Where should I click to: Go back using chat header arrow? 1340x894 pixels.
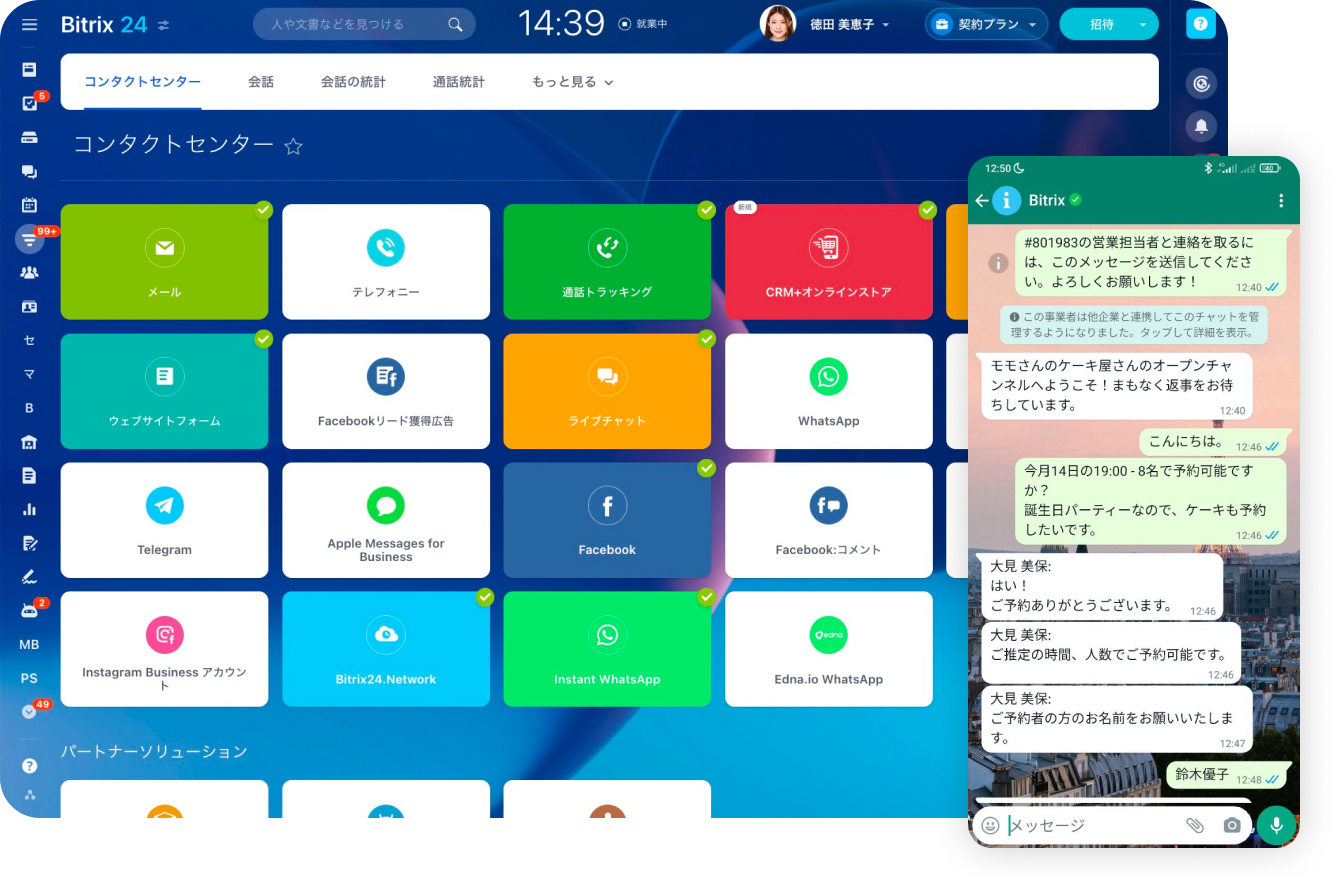pyautogui.click(x=981, y=201)
